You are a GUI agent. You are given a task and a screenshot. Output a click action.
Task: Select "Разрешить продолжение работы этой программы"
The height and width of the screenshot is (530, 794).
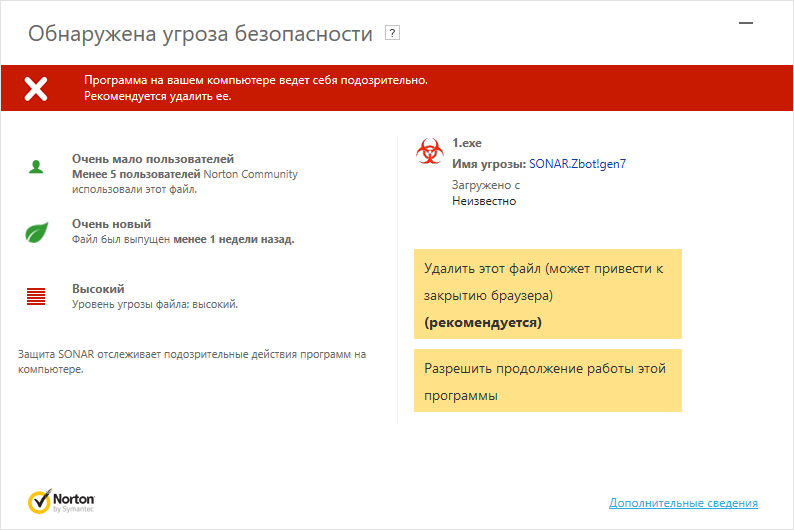[547, 381]
